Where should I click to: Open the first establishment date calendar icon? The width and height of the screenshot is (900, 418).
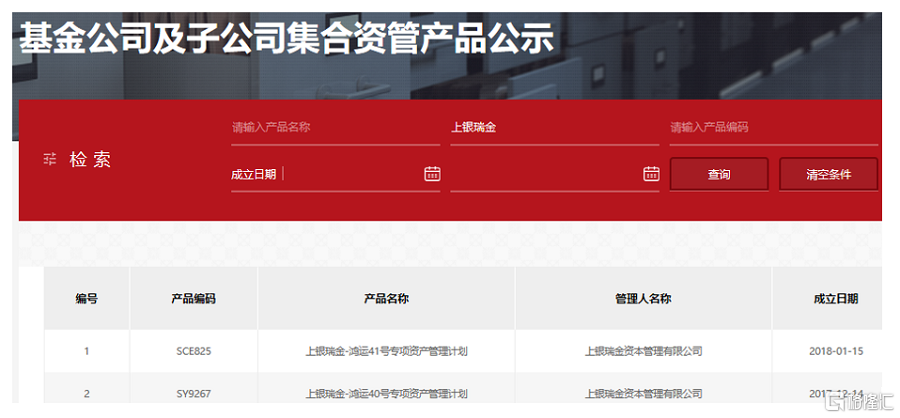[432, 173]
